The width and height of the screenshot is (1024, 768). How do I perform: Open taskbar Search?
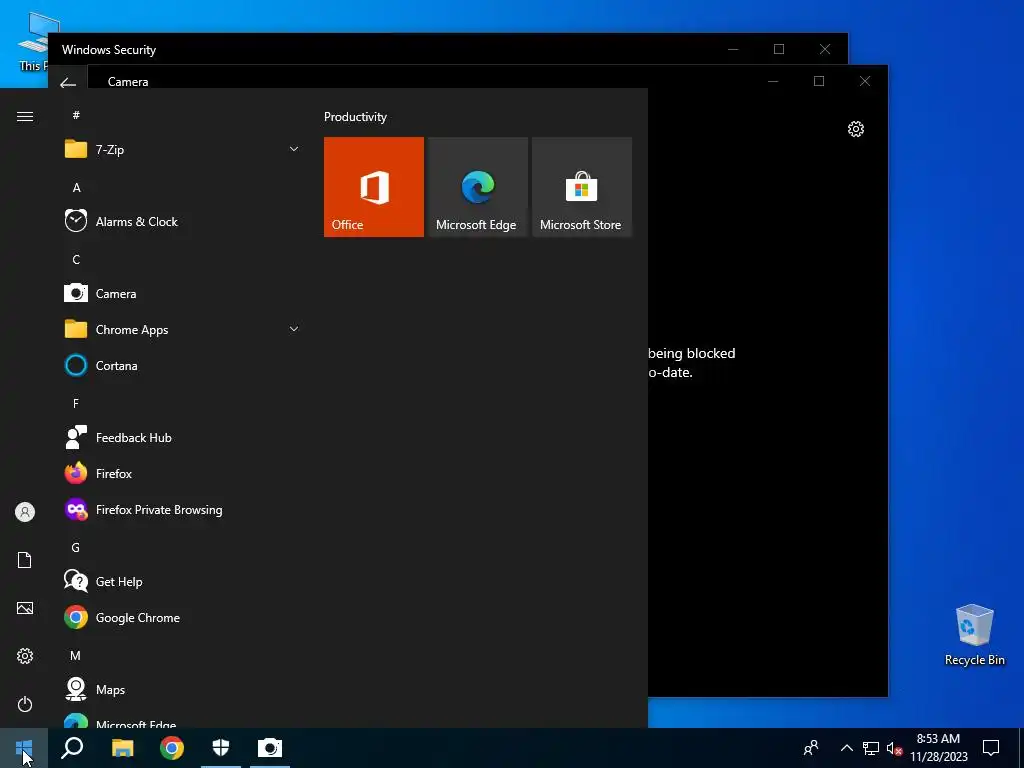coord(72,748)
